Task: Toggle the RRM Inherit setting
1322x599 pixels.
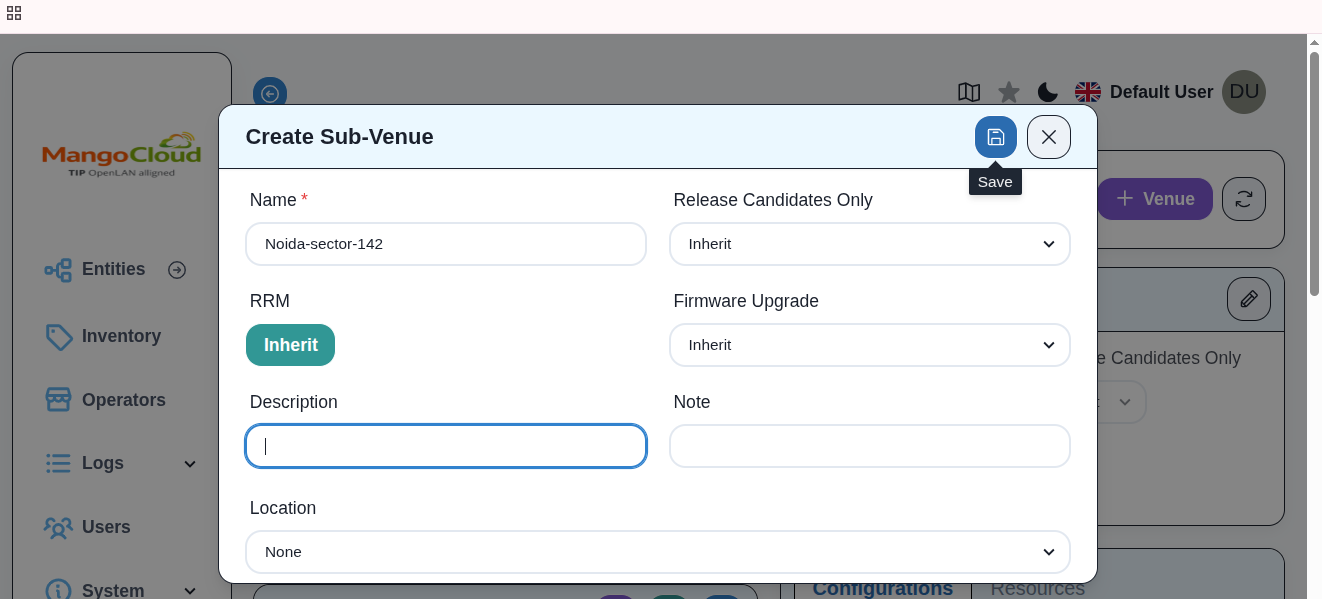Action: coord(290,344)
